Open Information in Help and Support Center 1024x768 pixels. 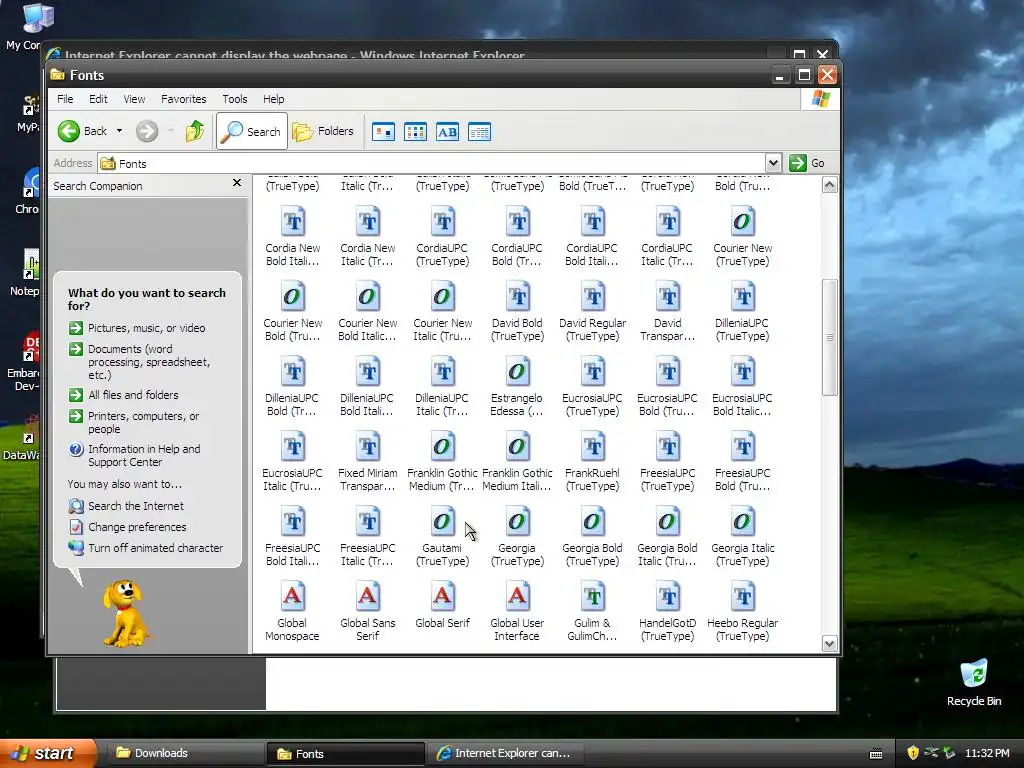(x=144, y=455)
